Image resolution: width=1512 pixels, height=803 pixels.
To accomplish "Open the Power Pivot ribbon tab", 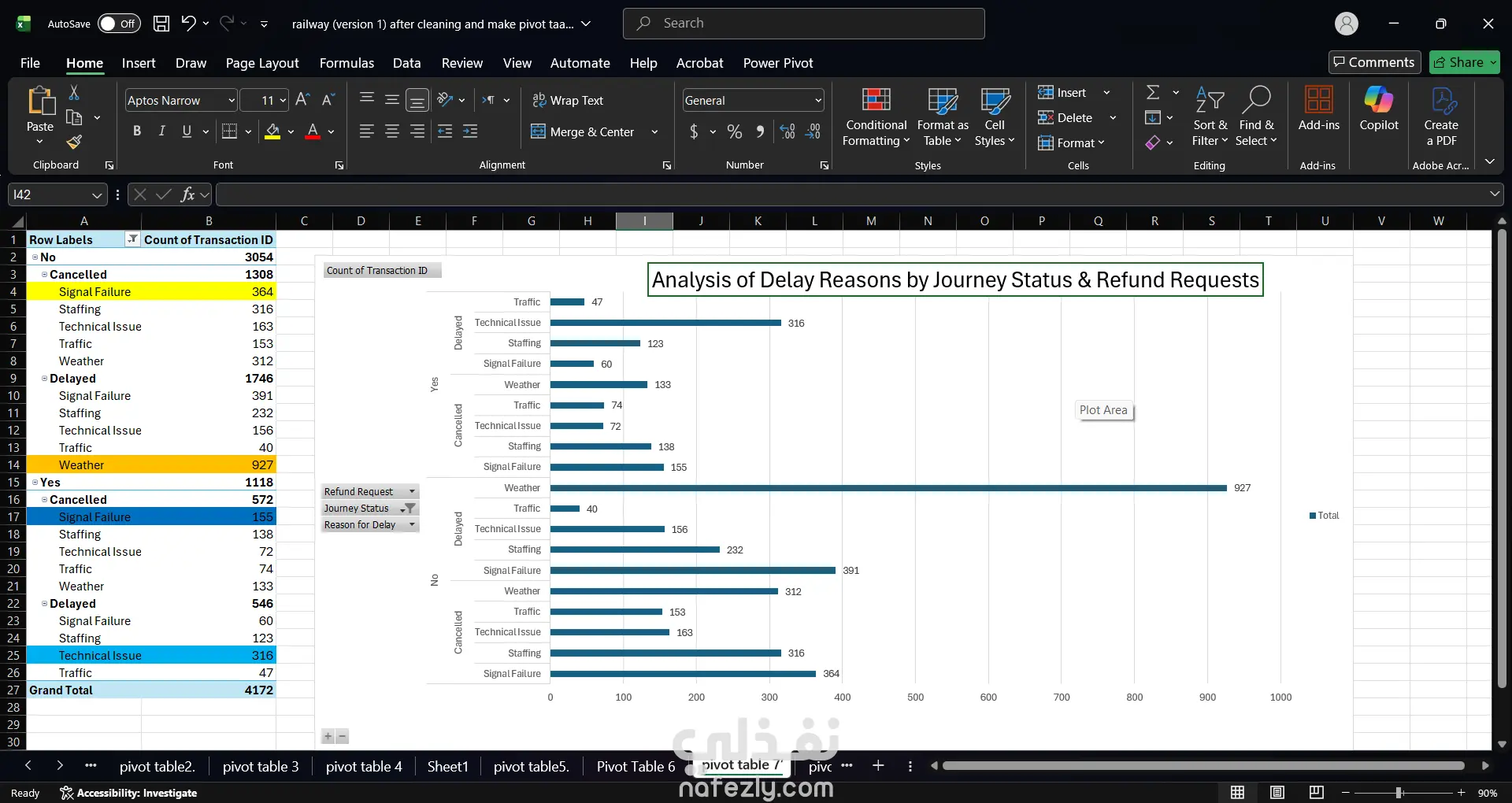I will [778, 63].
